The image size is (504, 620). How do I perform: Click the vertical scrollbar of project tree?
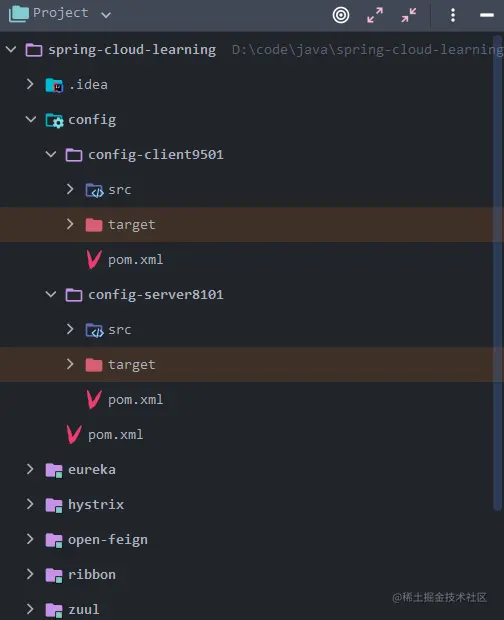coord(497,273)
